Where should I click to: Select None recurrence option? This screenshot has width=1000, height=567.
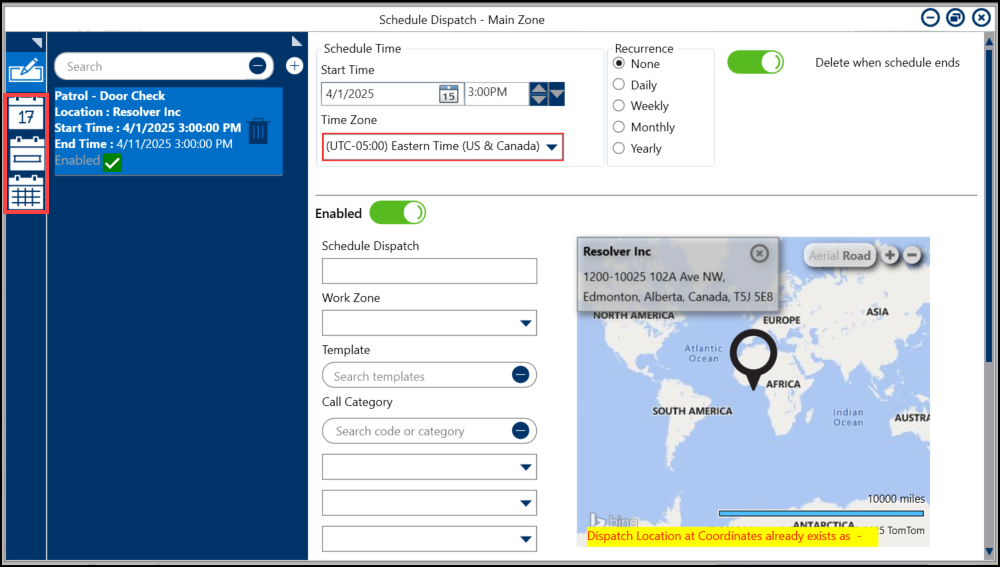click(619, 64)
